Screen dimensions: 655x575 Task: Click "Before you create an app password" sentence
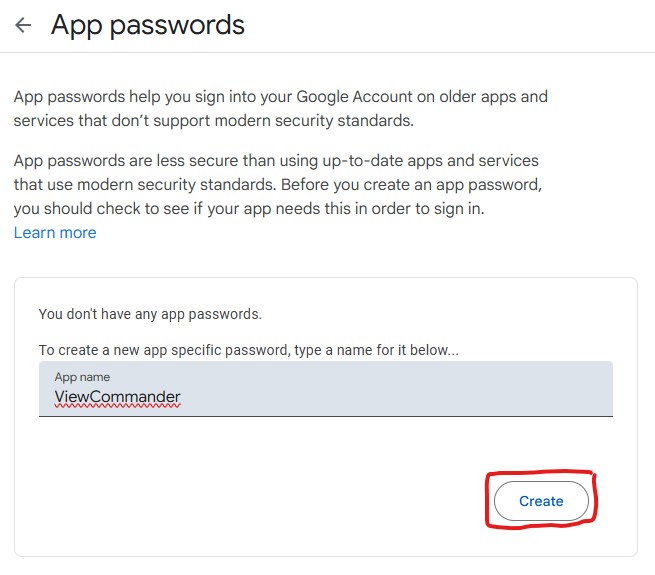(x=410, y=185)
